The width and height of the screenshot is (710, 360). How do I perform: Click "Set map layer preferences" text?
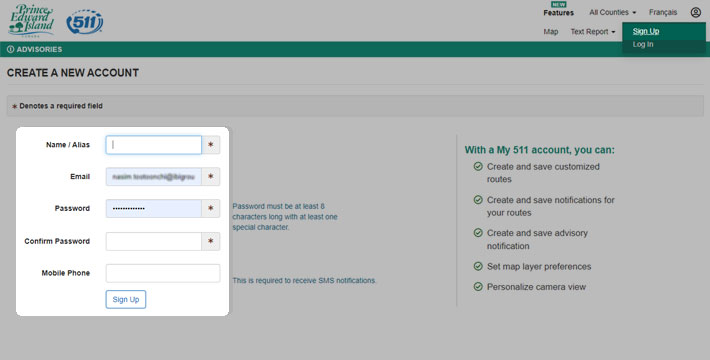pyautogui.click(x=539, y=267)
